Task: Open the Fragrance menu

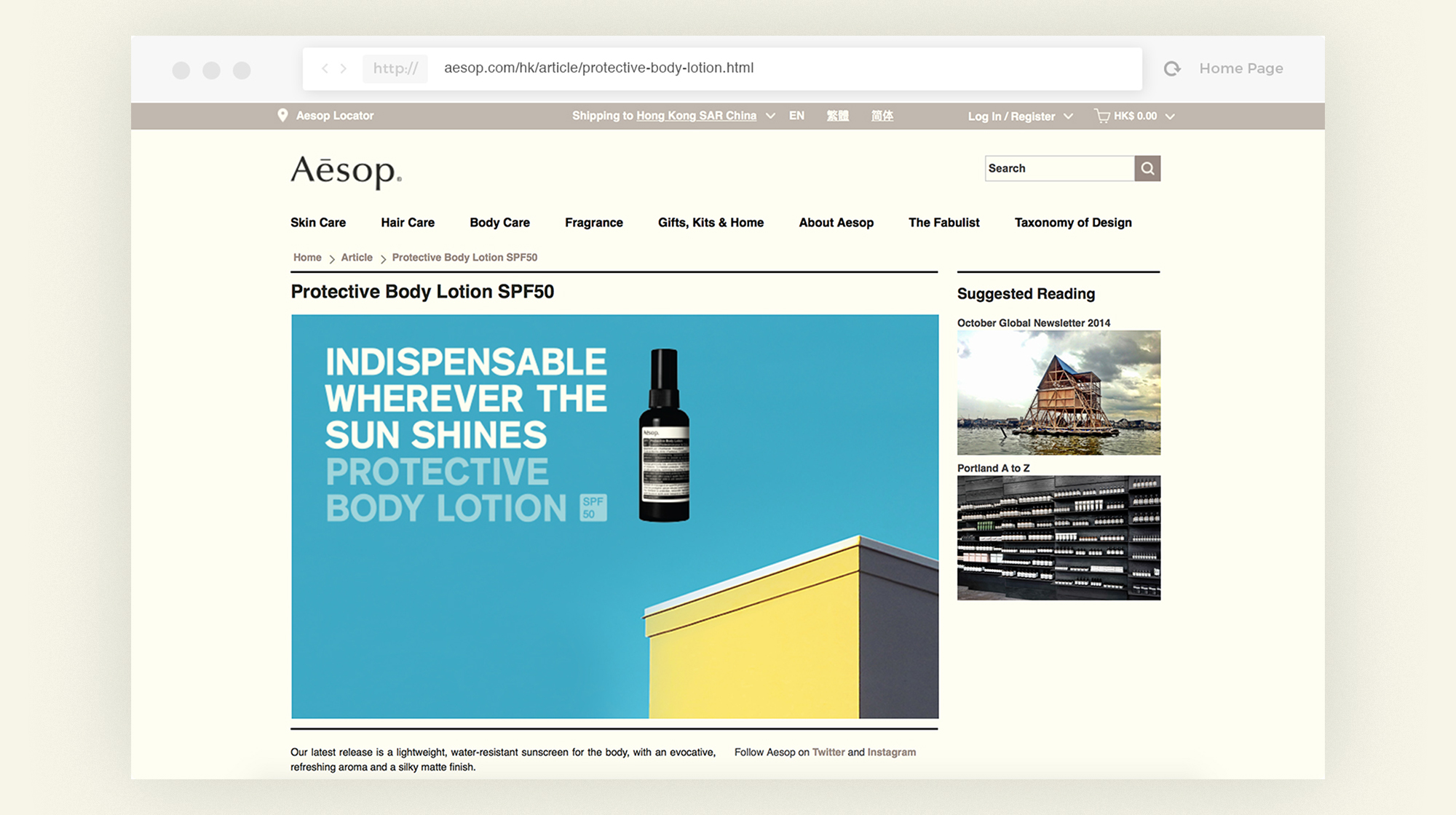Action: pyautogui.click(x=594, y=223)
